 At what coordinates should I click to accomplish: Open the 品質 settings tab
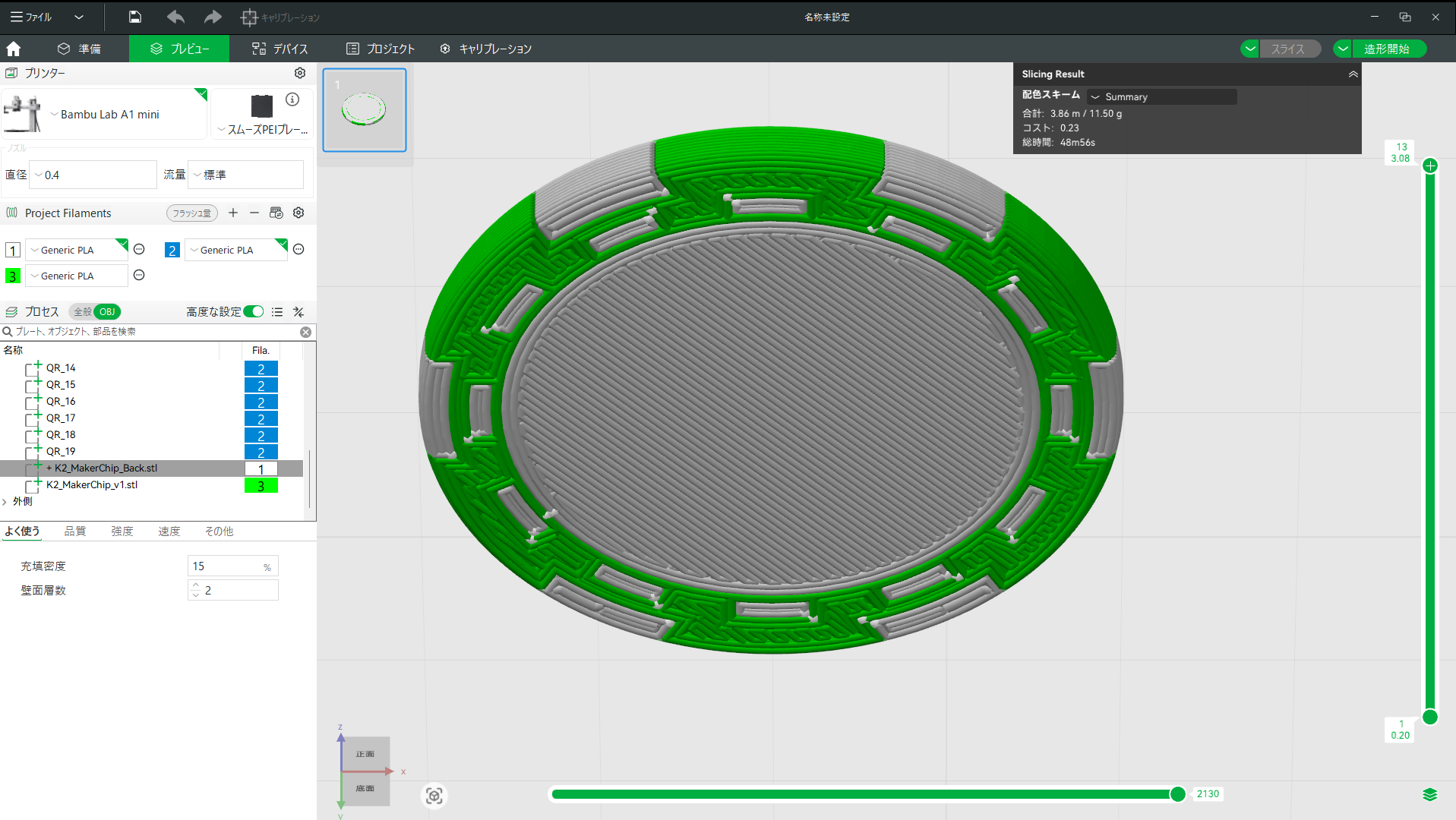(75, 531)
